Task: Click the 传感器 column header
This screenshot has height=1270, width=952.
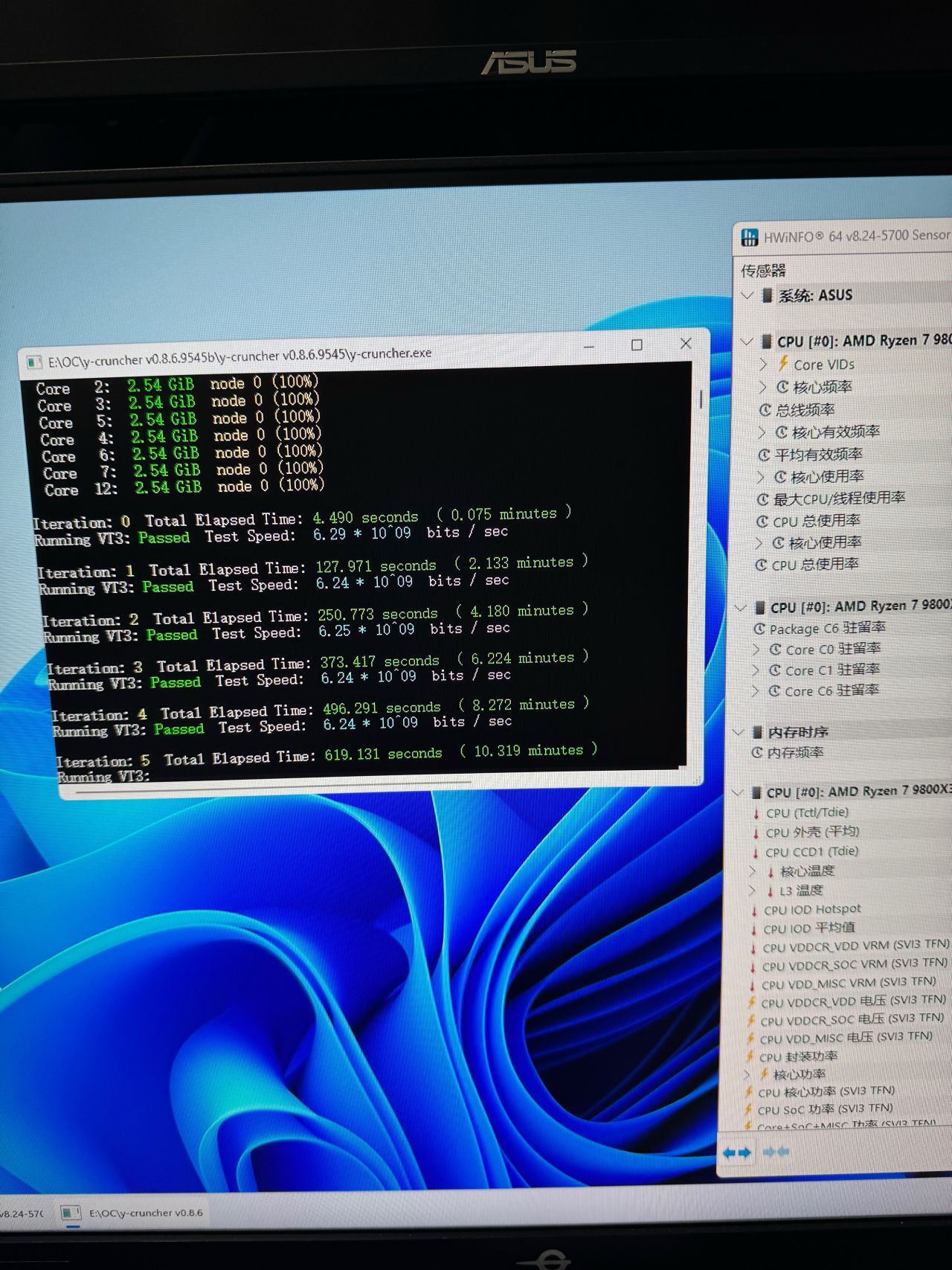Action: click(763, 269)
